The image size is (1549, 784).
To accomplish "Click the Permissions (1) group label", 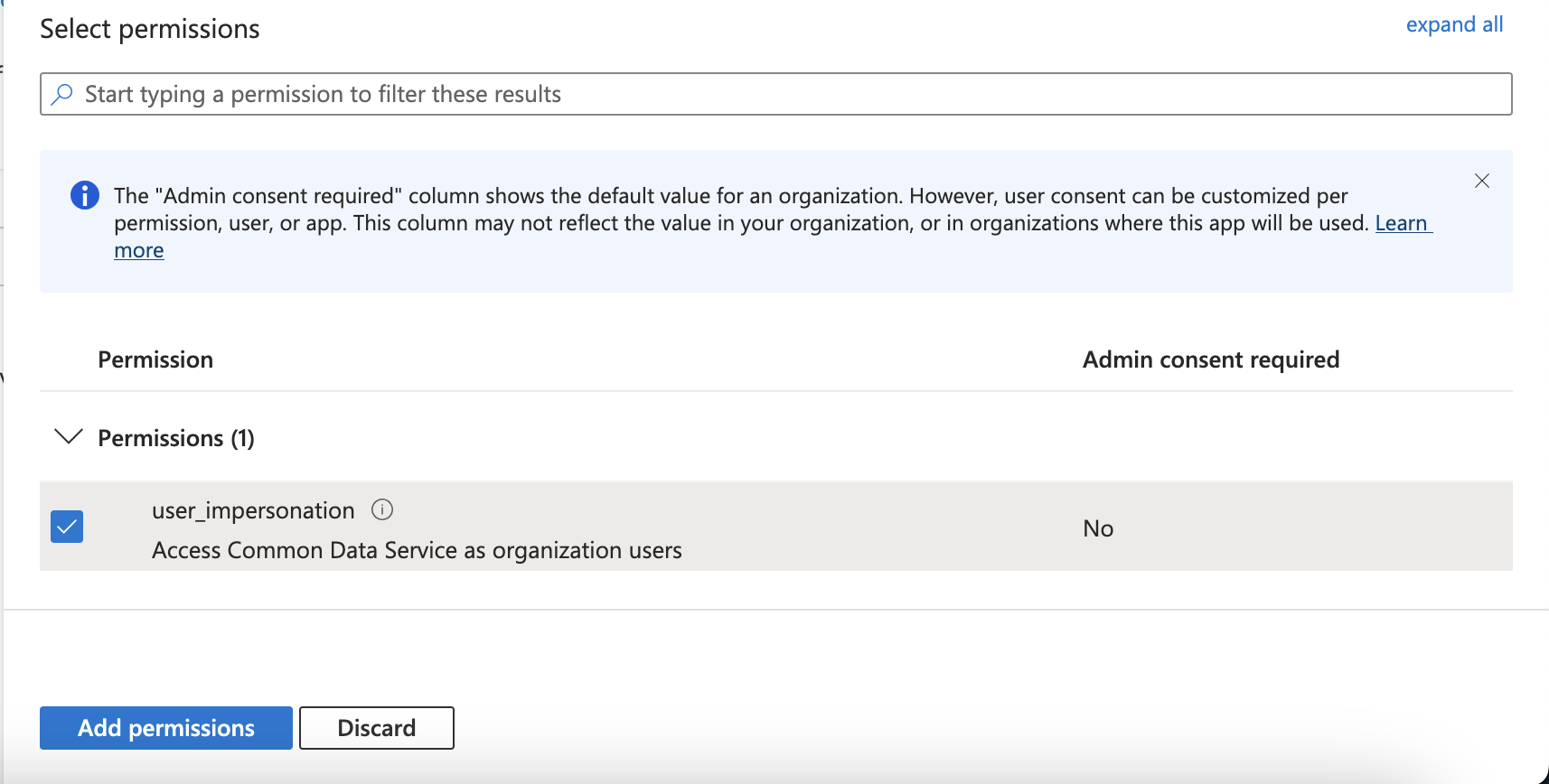I will point(176,438).
